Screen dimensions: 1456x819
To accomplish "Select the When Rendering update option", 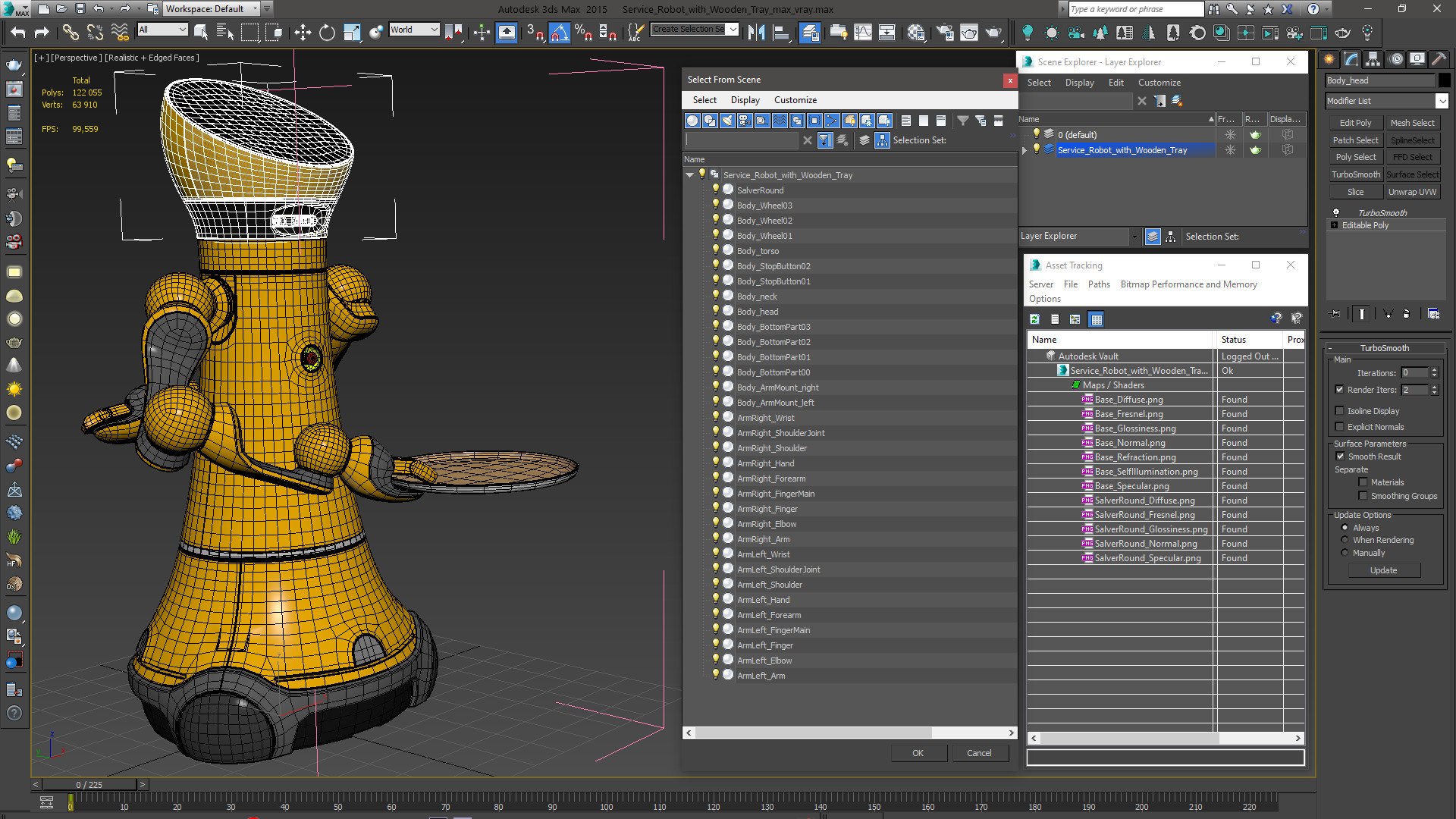I will pos(1345,540).
